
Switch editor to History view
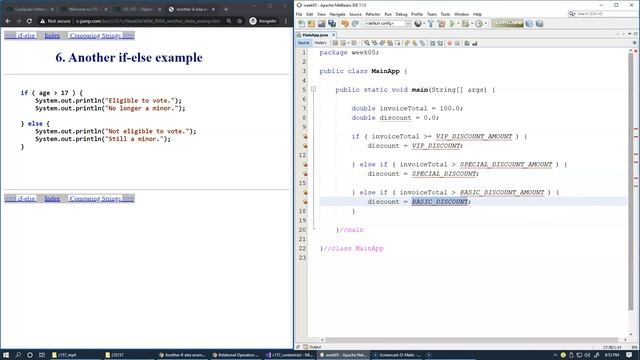pos(320,43)
